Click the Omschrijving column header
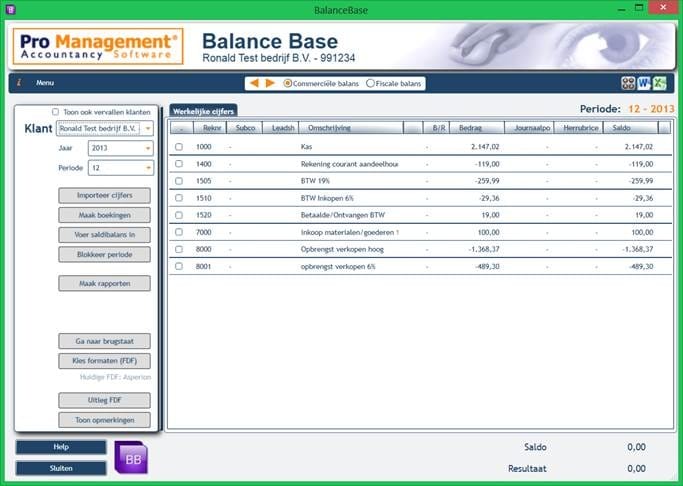The width and height of the screenshot is (683, 486). [x=351, y=128]
